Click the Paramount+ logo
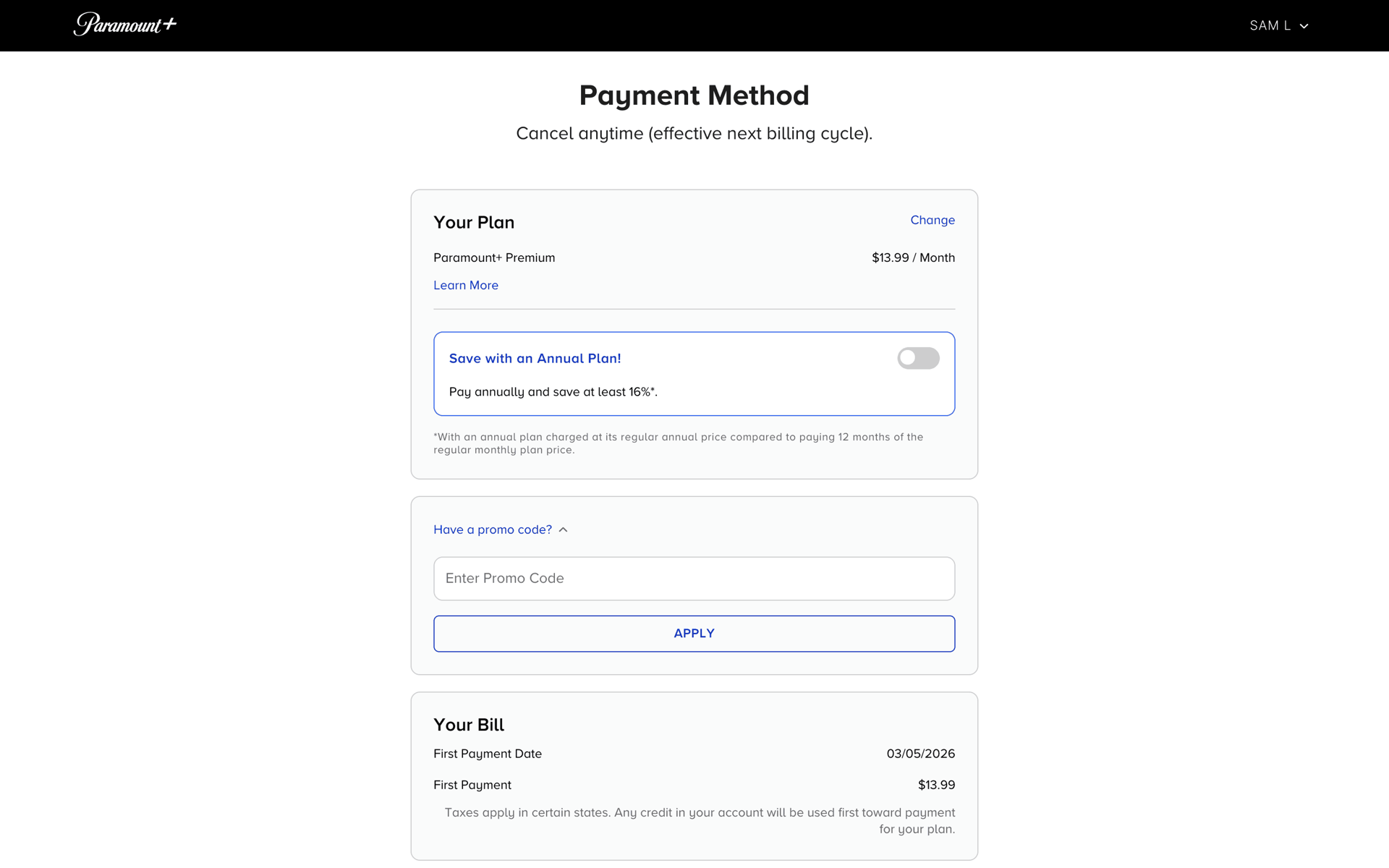This screenshot has width=1389, height=868. pyautogui.click(x=124, y=25)
